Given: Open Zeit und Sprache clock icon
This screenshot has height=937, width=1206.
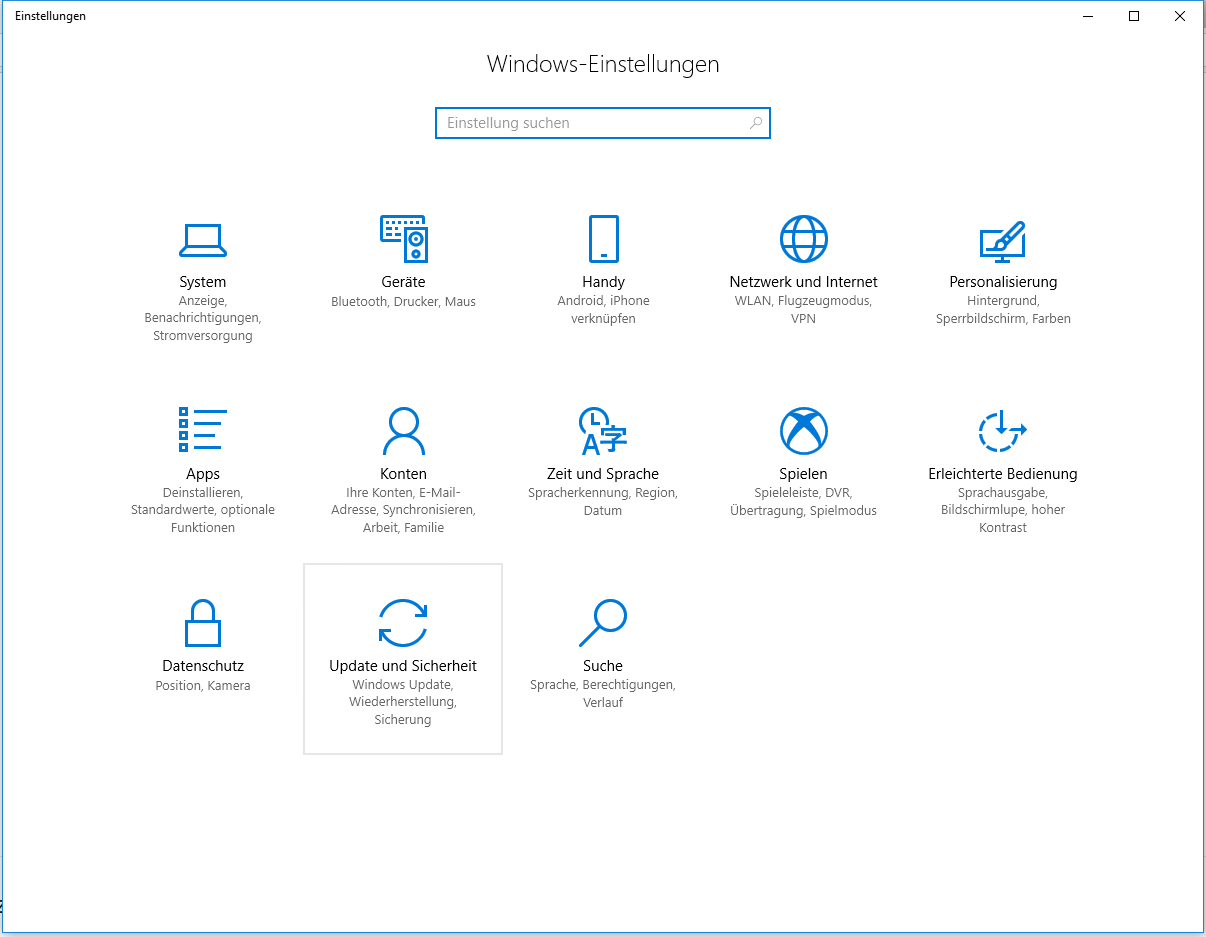Looking at the screenshot, I should coord(603,431).
